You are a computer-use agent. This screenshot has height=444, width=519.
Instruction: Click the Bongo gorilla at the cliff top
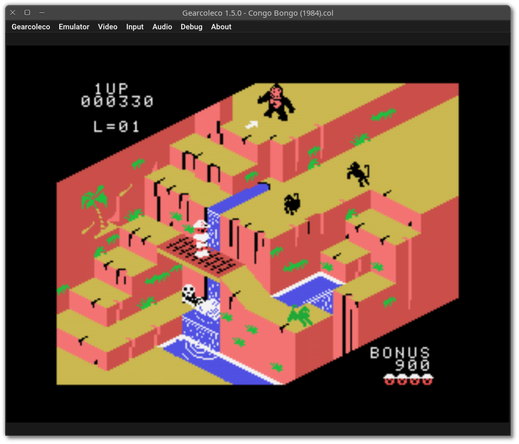point(276,102)
